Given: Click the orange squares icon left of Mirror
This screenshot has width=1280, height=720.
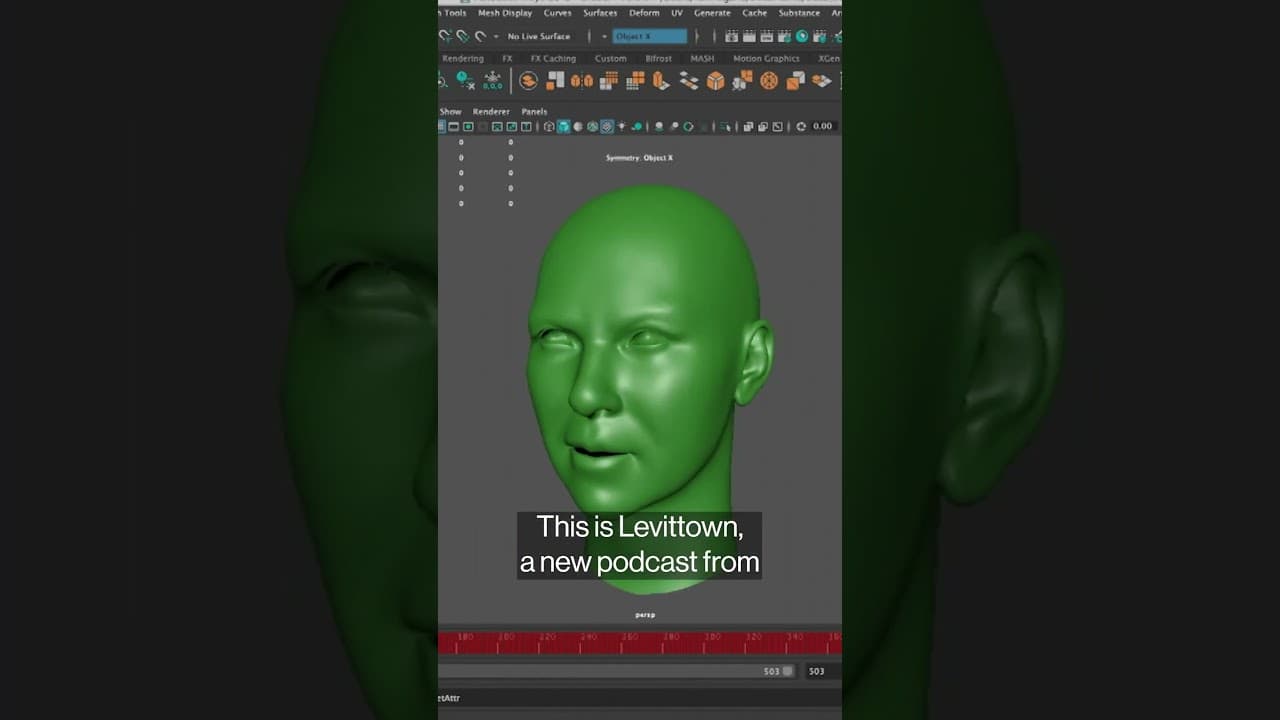Looking at the screenshot, I should pyautogui.click(x=555, y=81).
